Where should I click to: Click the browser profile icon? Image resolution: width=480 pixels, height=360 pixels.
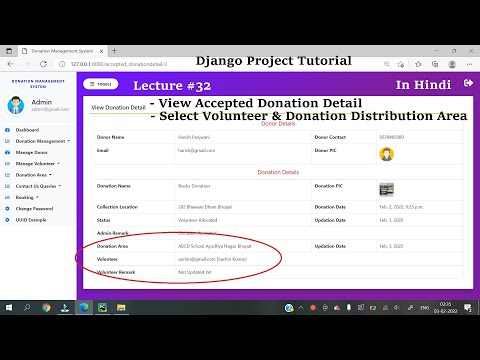tap(452, 64)
